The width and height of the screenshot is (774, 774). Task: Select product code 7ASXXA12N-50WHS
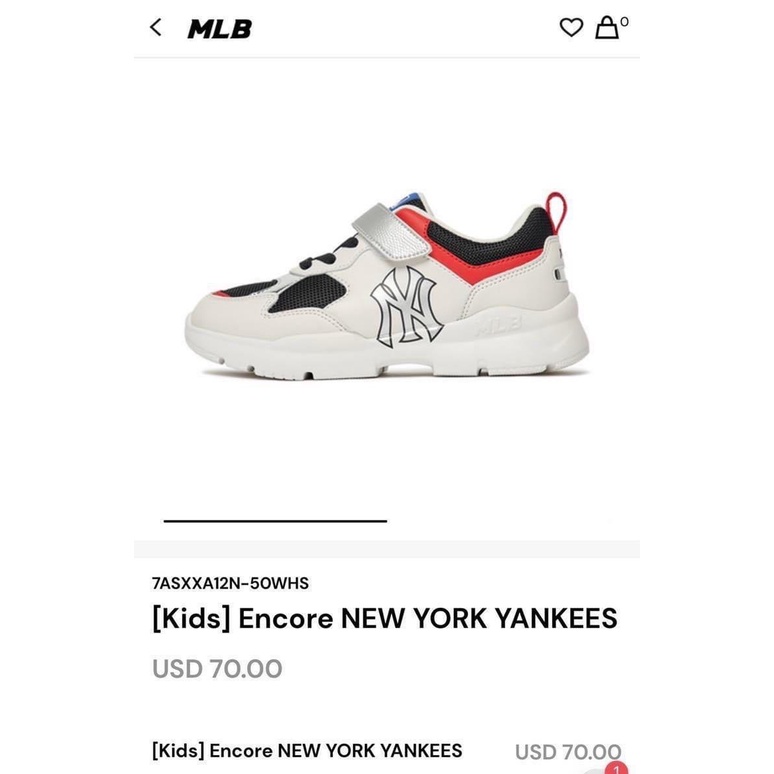pyautogui.click(x=231, y=583)
